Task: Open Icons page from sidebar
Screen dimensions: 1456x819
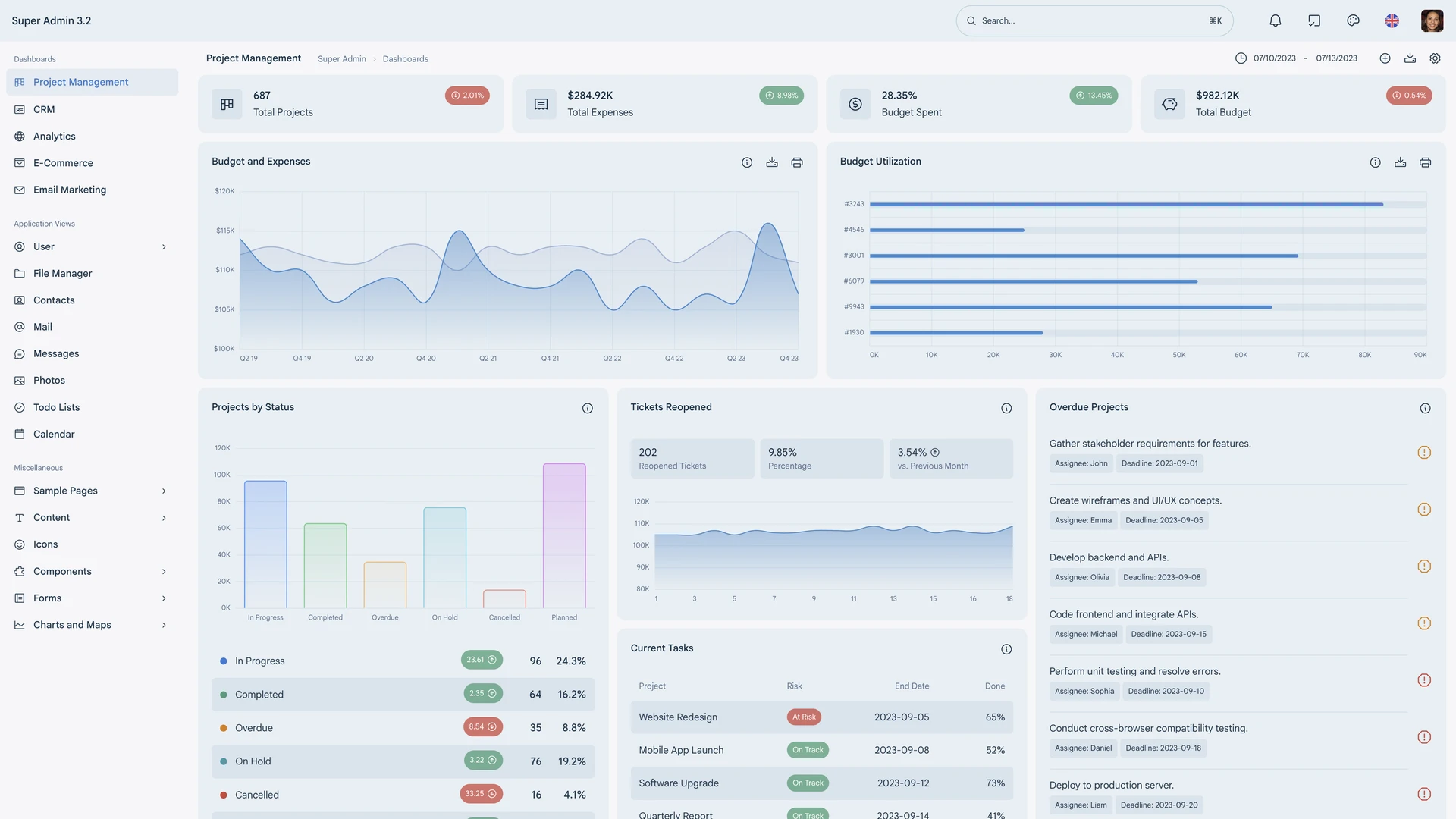Action: tap(92, 544)
